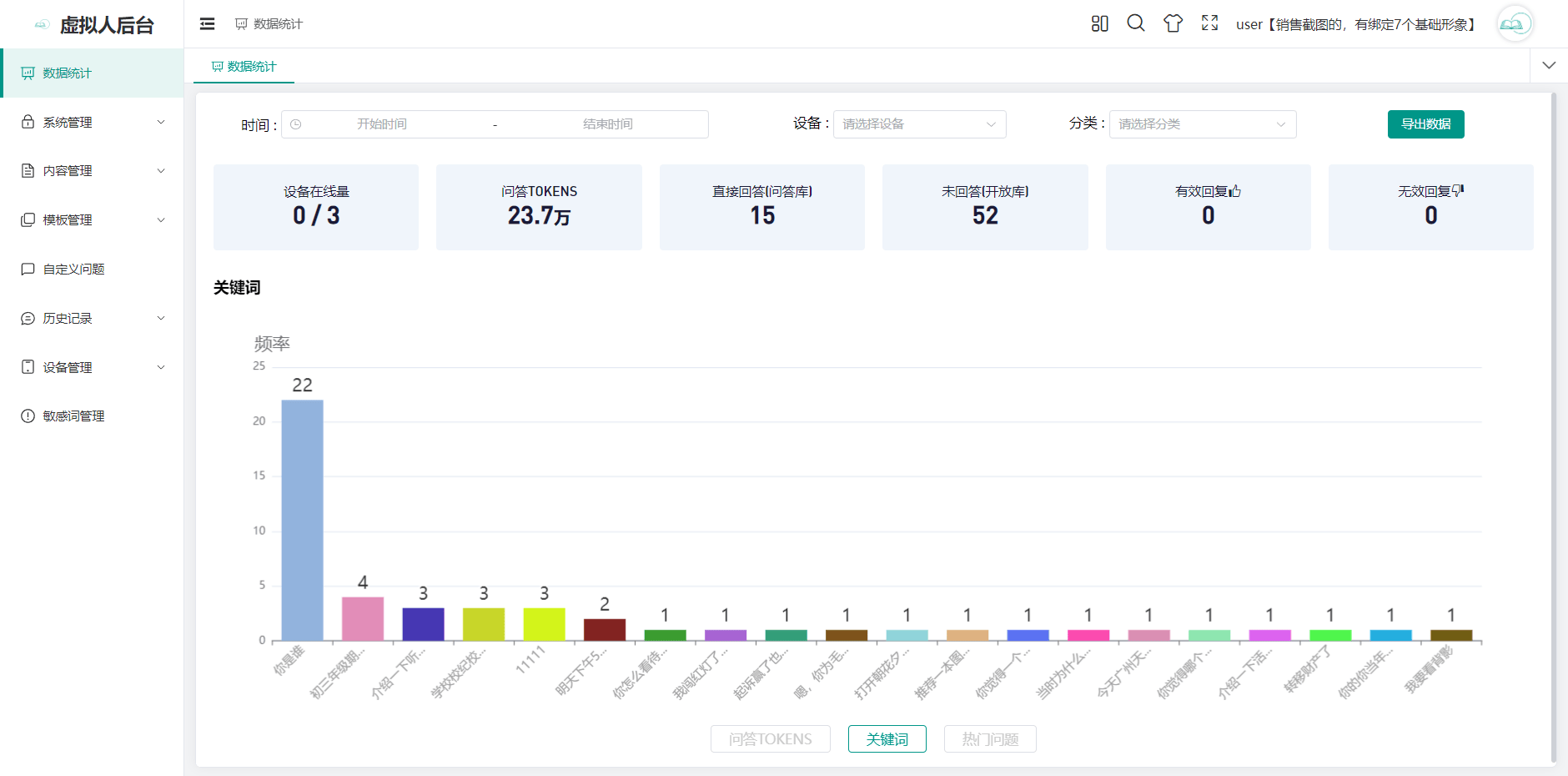Click the 无效回复 thumbs-down stat card
Image resolution: width=1568 pixels, height=776 pixels.
1430,207
